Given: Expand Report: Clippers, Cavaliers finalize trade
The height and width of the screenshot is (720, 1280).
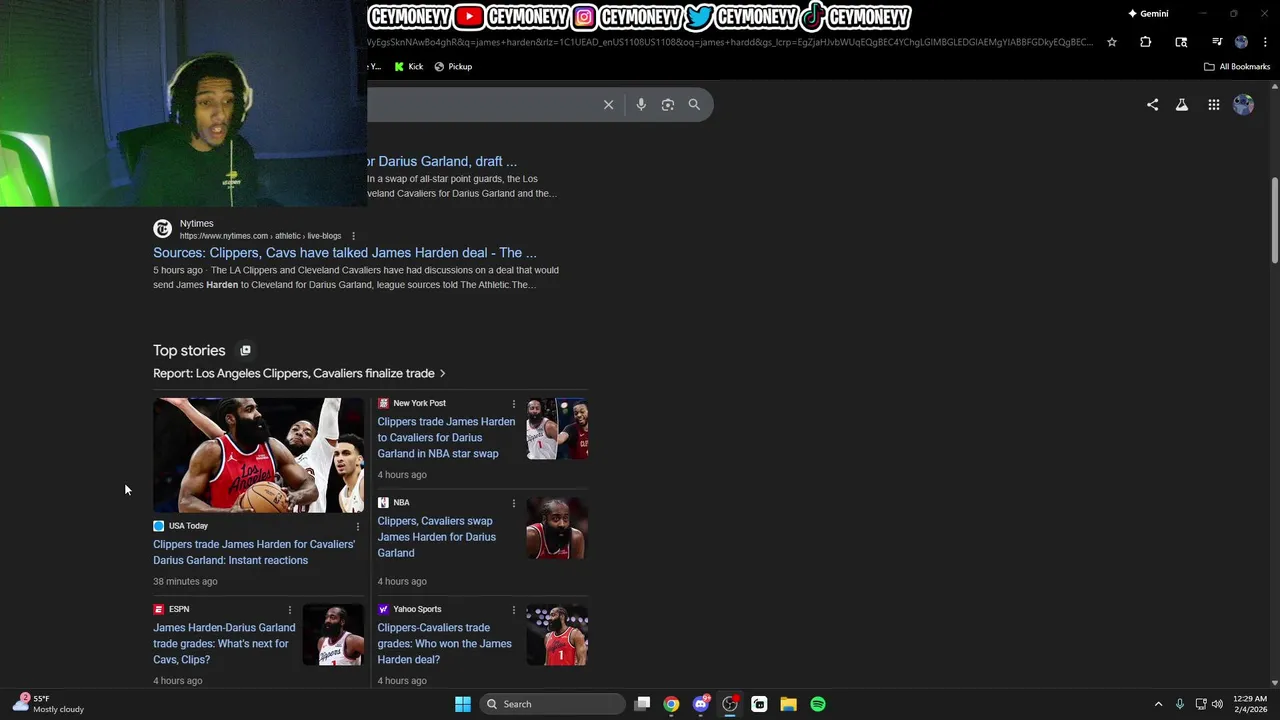Looking at the screenshot, I should tap(299, 373).
